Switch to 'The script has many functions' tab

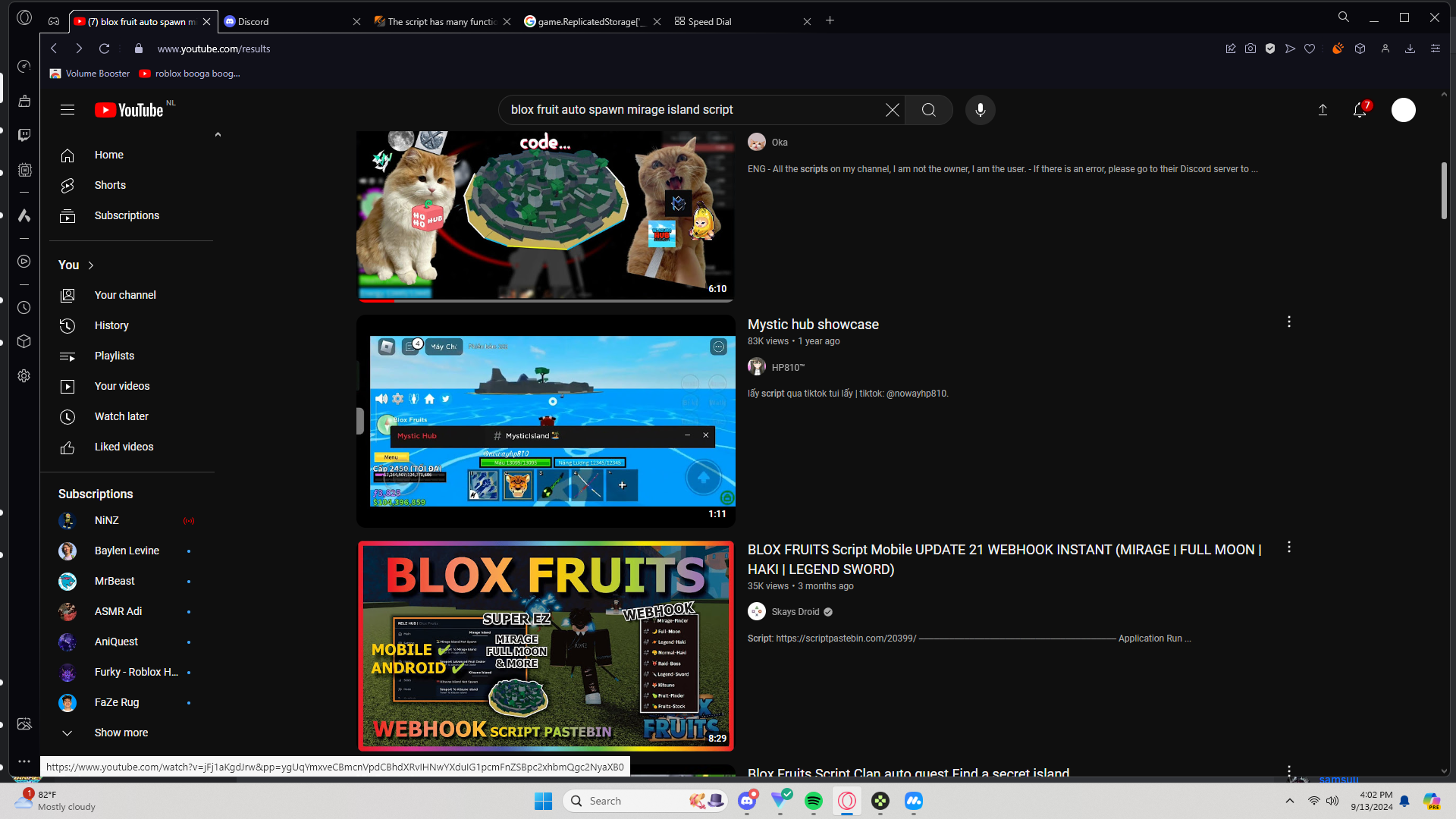pos(442,21)
